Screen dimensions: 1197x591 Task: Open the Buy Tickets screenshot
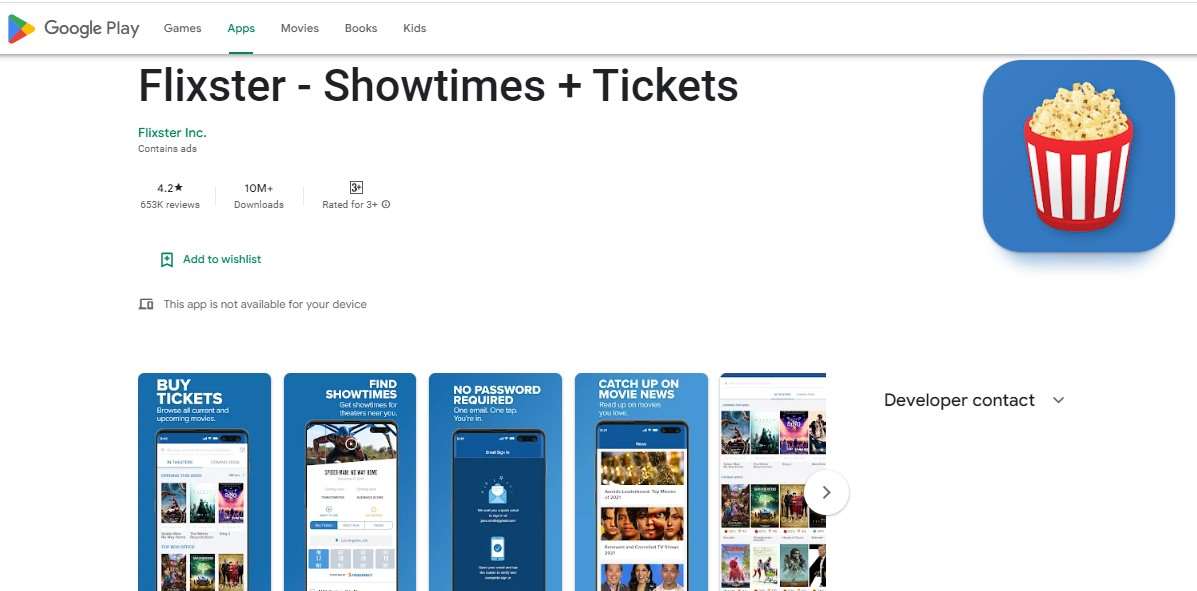[205, 482]
